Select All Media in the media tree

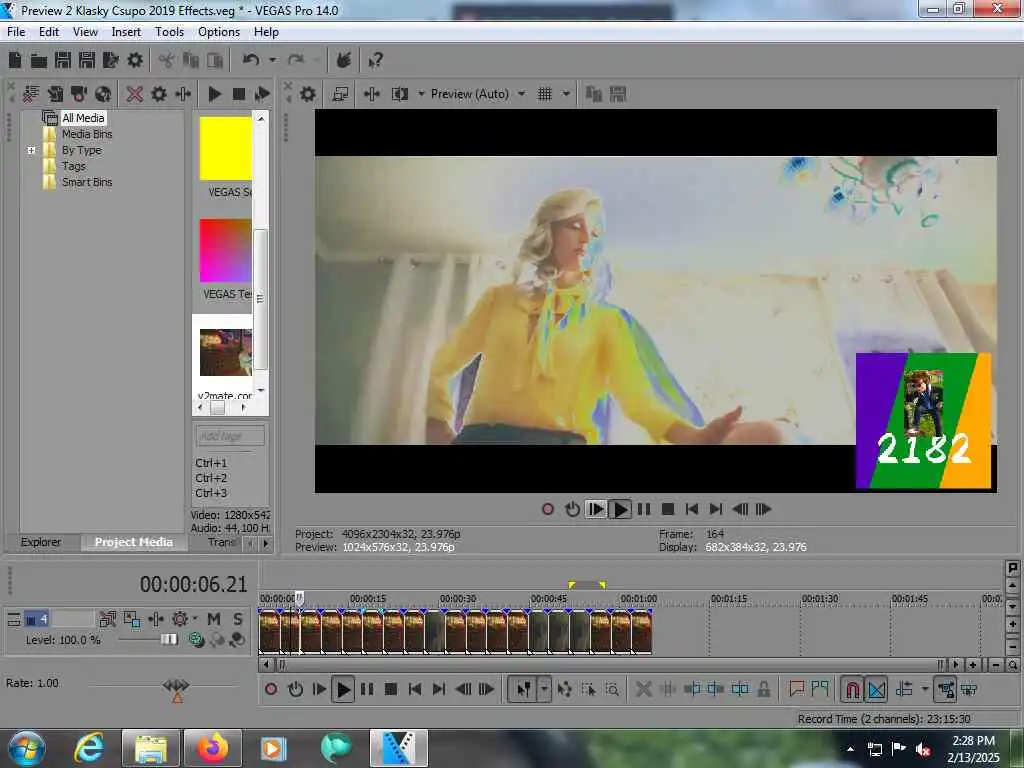83,118
